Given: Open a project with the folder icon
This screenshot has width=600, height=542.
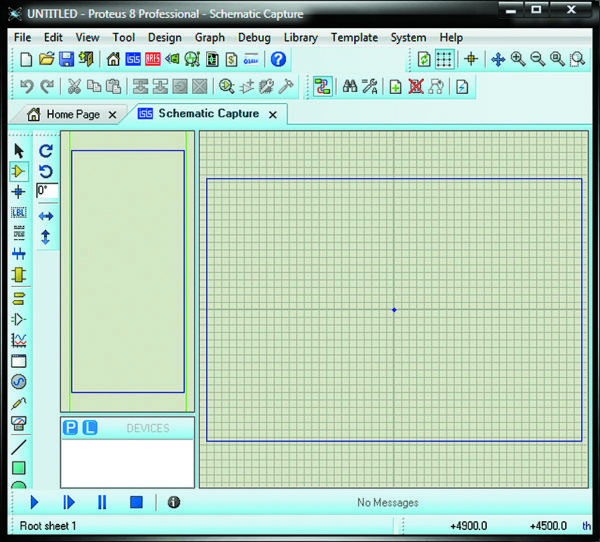Looking at the screenshot, I should point(46,59).
